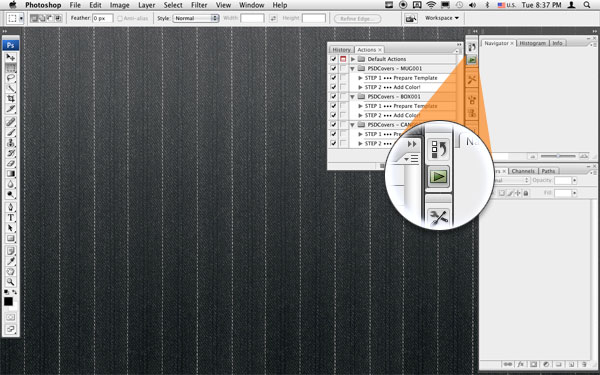Image resolution: width=600 pixels, height=375 pixels.
Task: Click the Actions play icon in dock
Action: (x=472, y=60)
